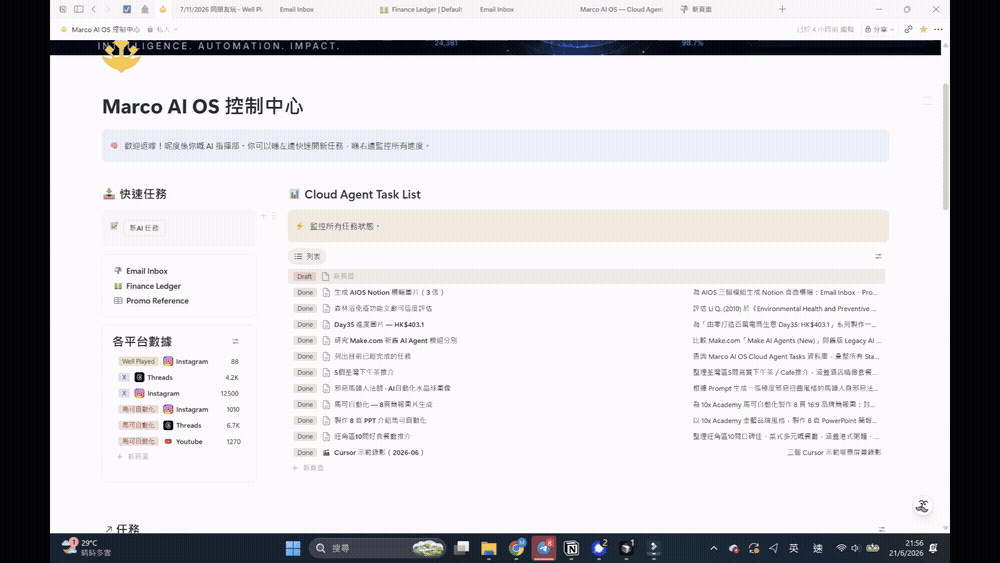The width and height of the screenshot is (1000, 563).
Task: Open the Windows Start menu
Action: click(x=293, y=548)
